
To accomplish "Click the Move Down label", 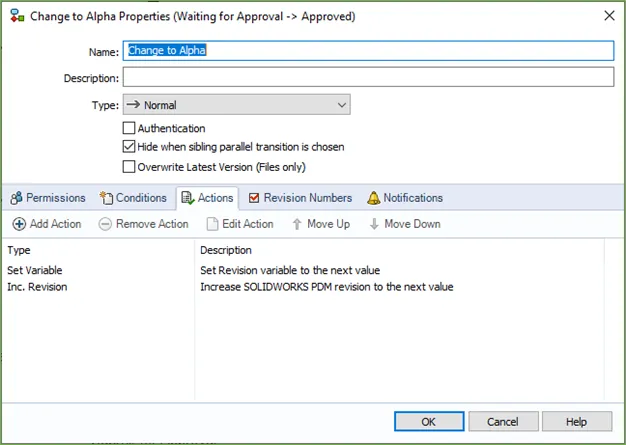I will coord(412,224).
